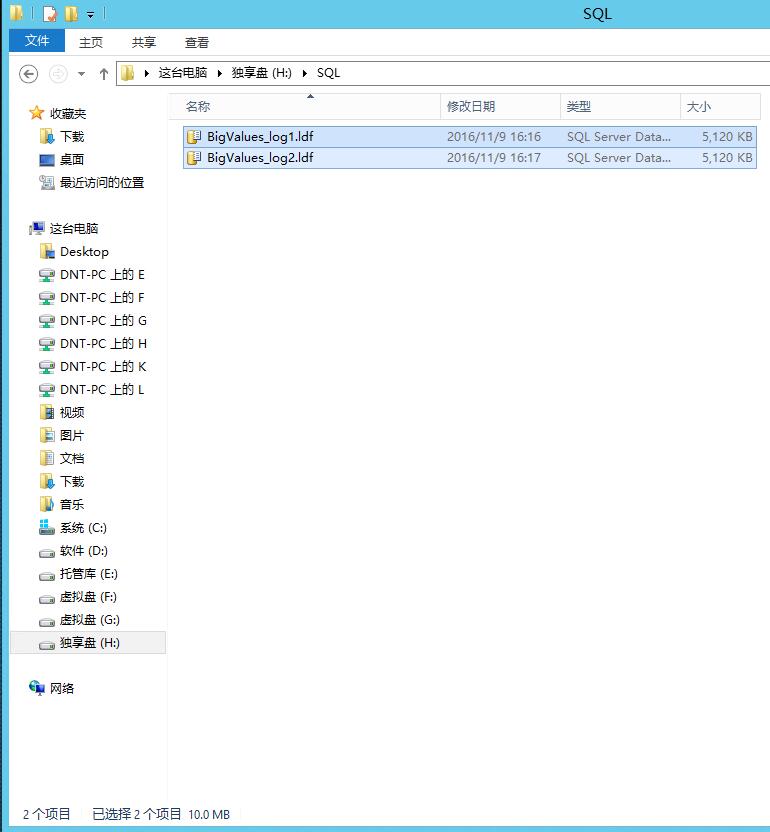The image size is (770, 832).
Task: Click the Back navigation arrow
Action: coord(29,73)
